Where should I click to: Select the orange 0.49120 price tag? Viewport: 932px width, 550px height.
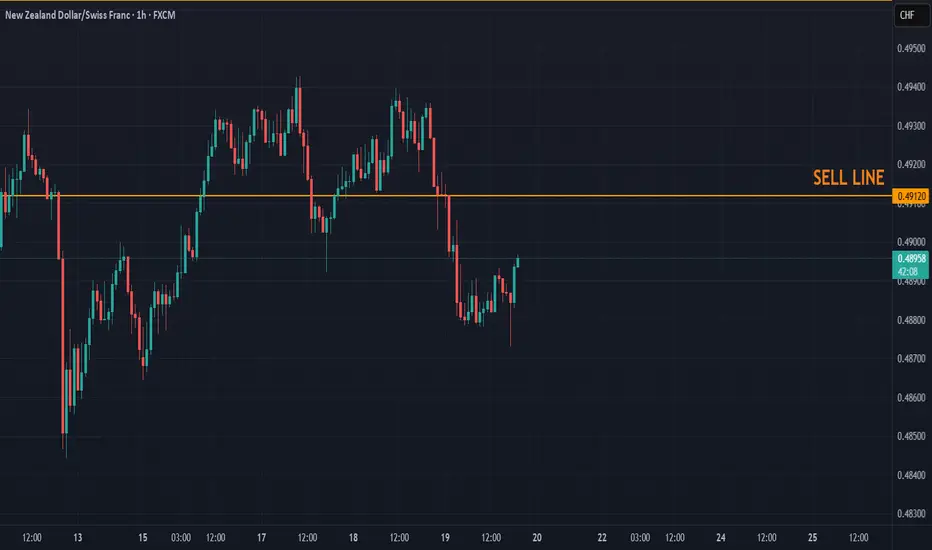tap(911, 196)
